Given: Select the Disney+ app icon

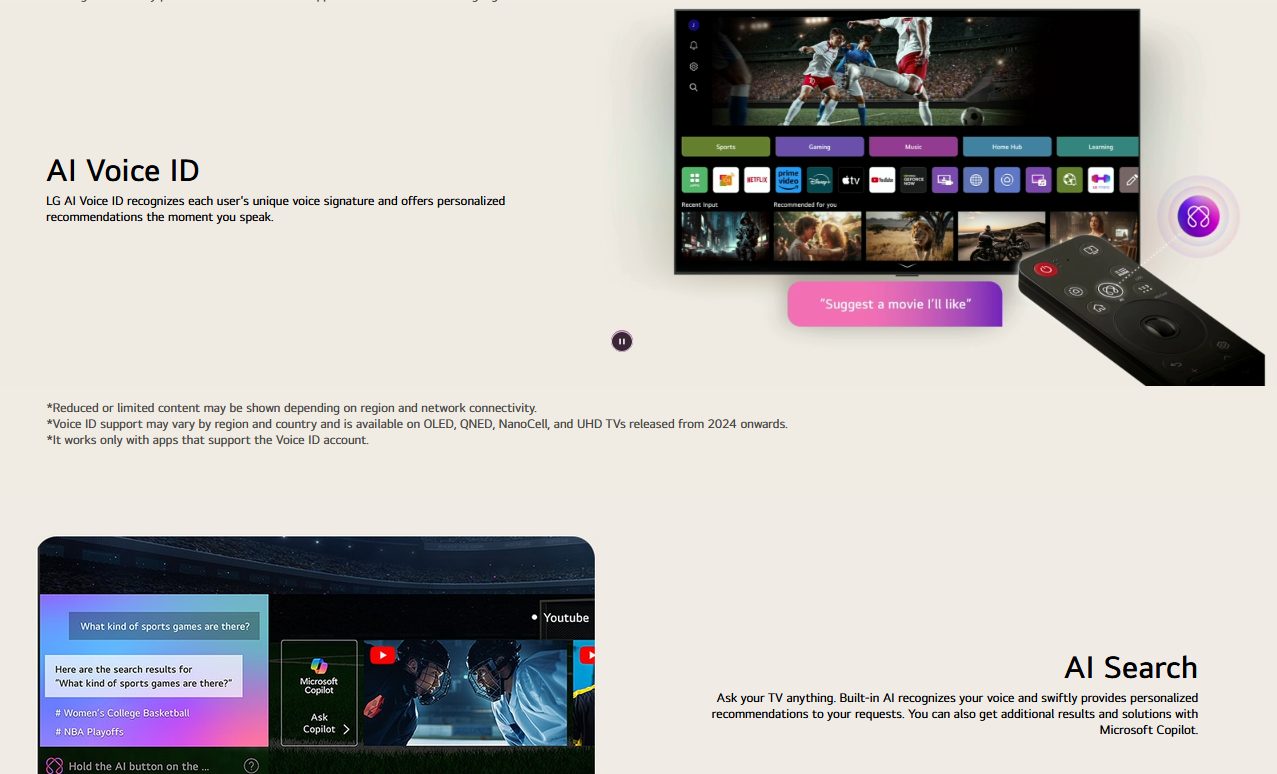Looking at the screenshot, I should click(x=819, y=180).
